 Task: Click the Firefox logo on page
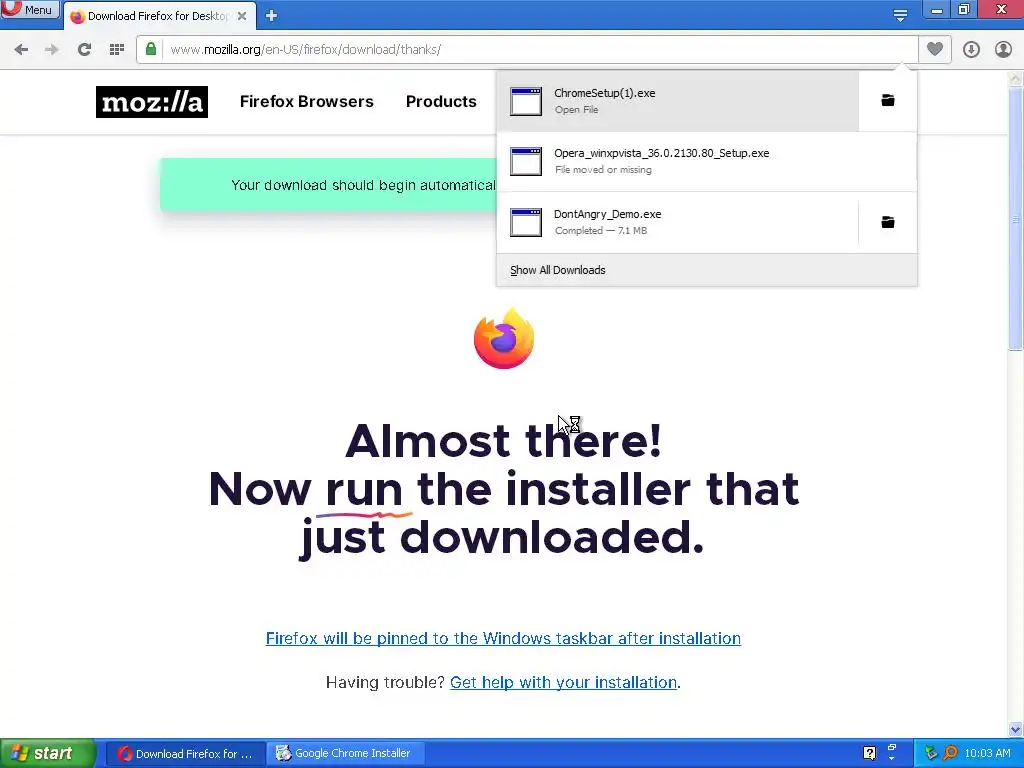(x=504, y=338)
